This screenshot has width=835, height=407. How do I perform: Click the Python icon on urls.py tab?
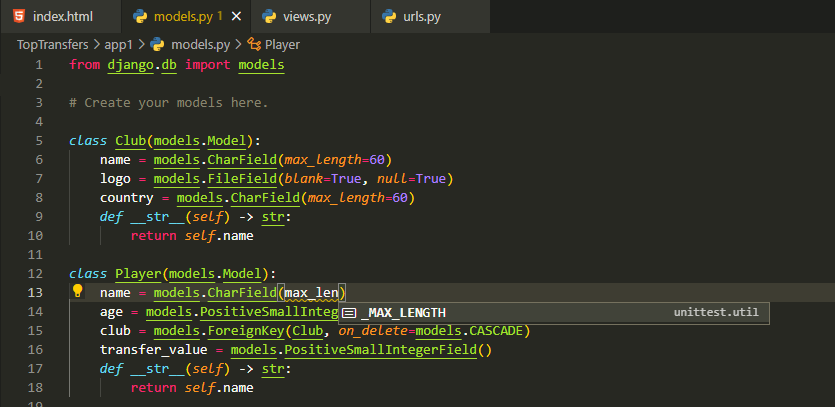click(x=389, y=17)
